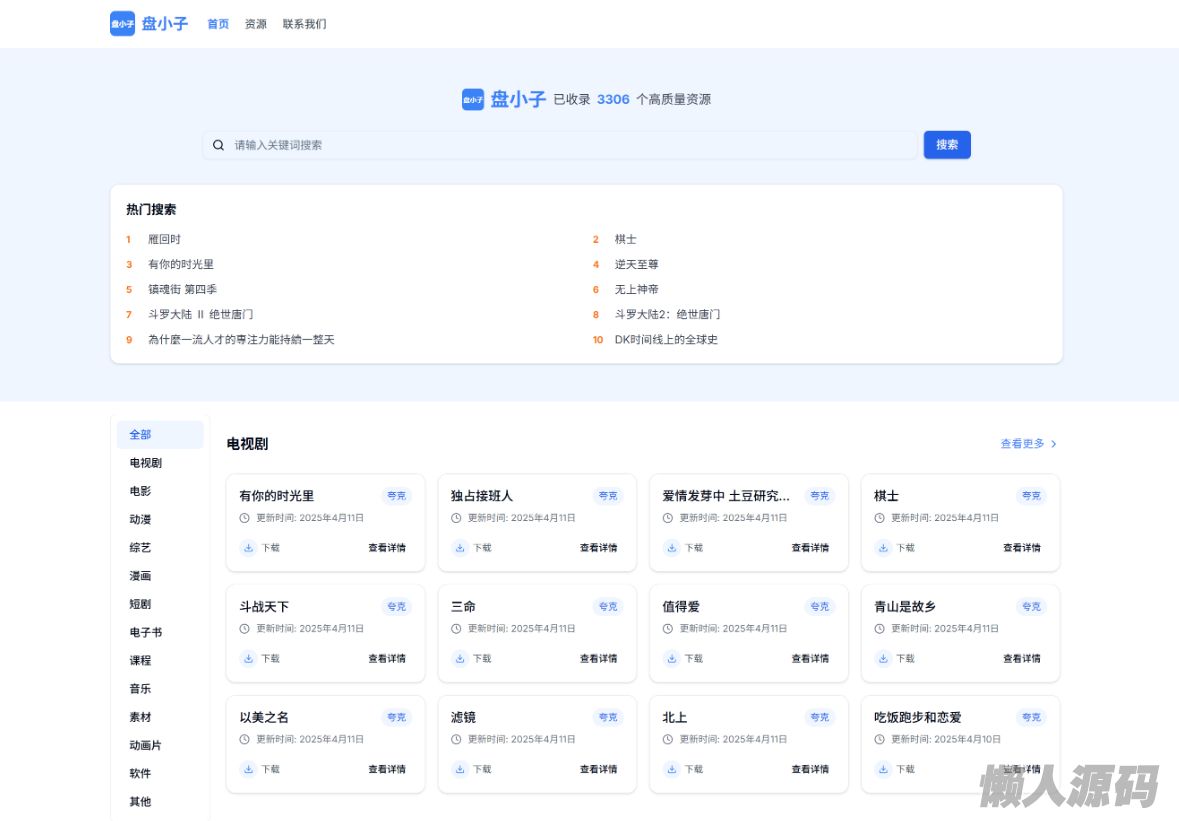The image size is (1179, 821).
Task: Click hot search 镇魂街 第四季
Action: click(183, 289)
